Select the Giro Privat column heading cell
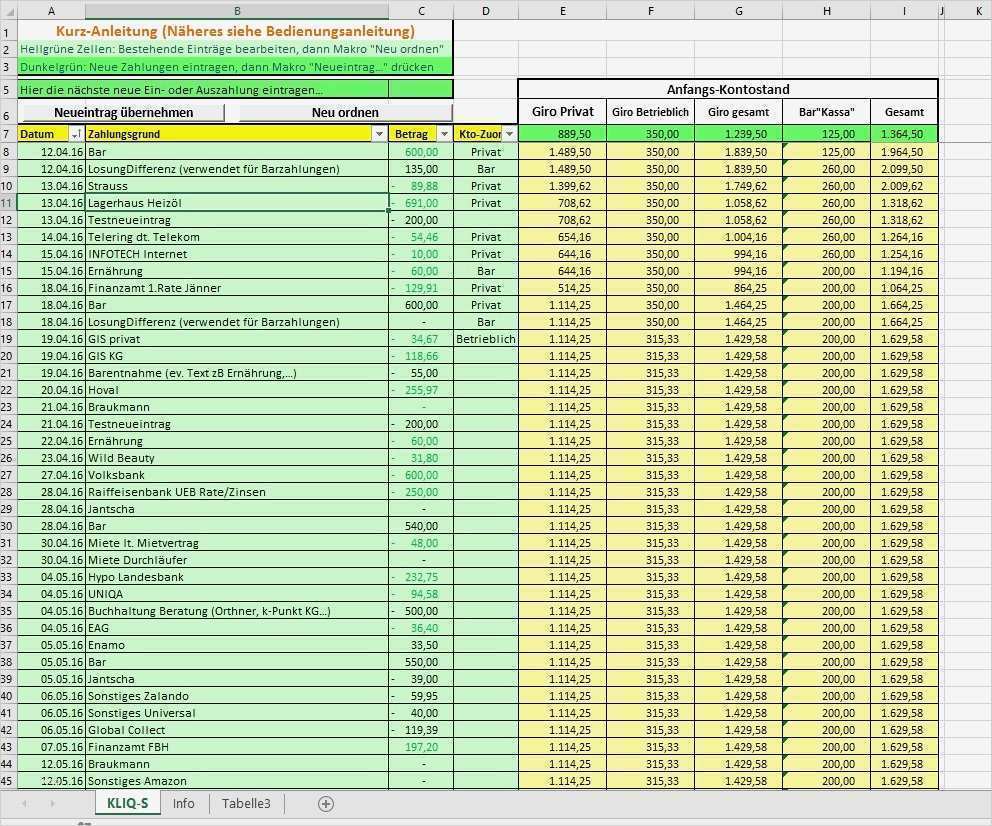Screen dimensions: 992x826 pos(563,112)
